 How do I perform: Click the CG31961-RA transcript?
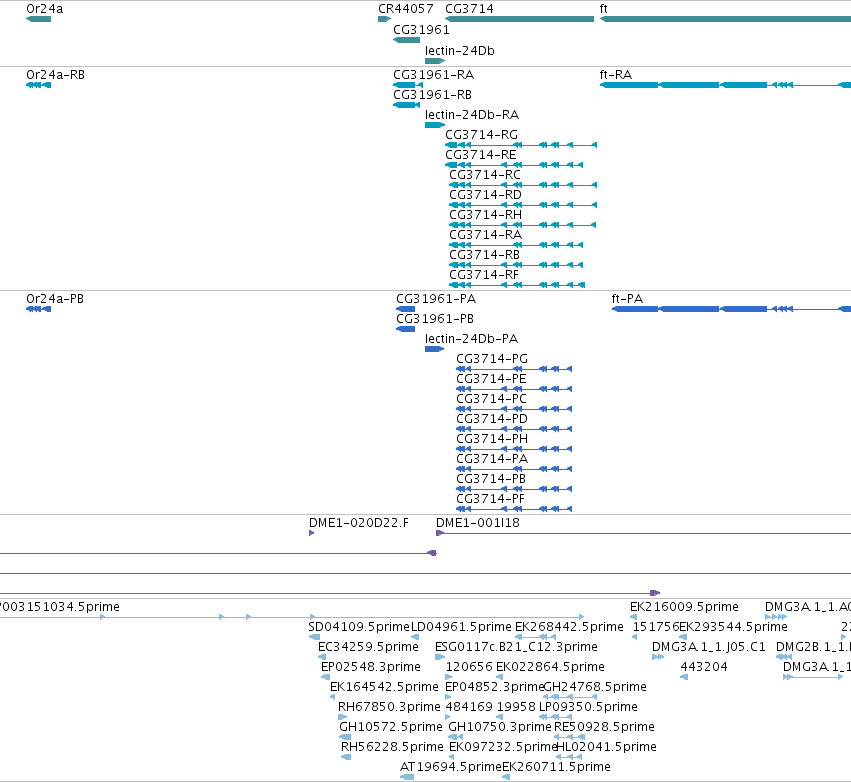[x=408, y=85]
